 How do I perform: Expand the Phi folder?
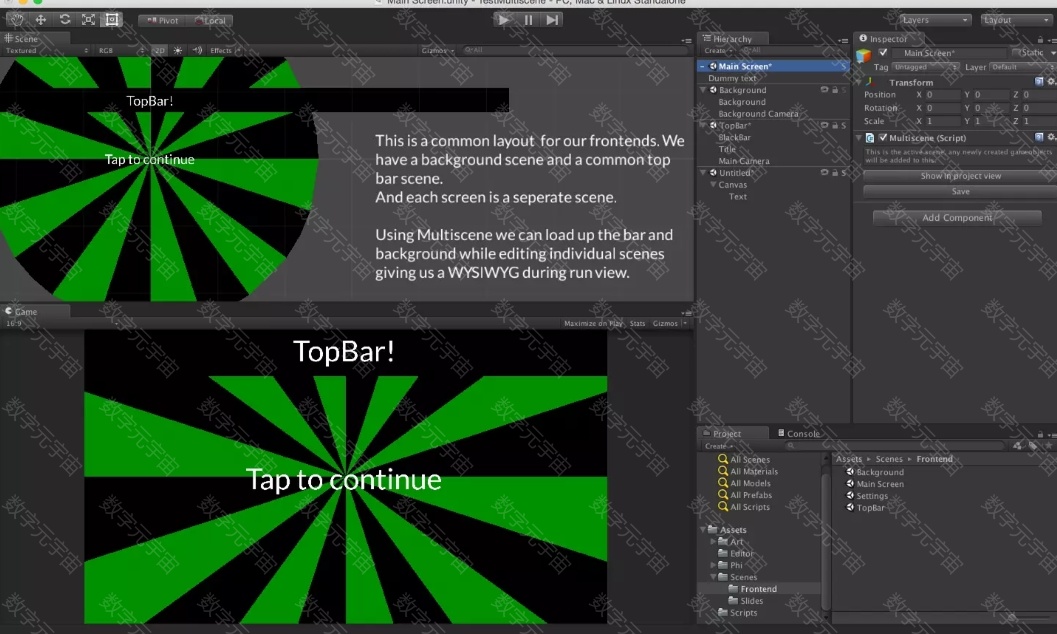coord(713,565)
